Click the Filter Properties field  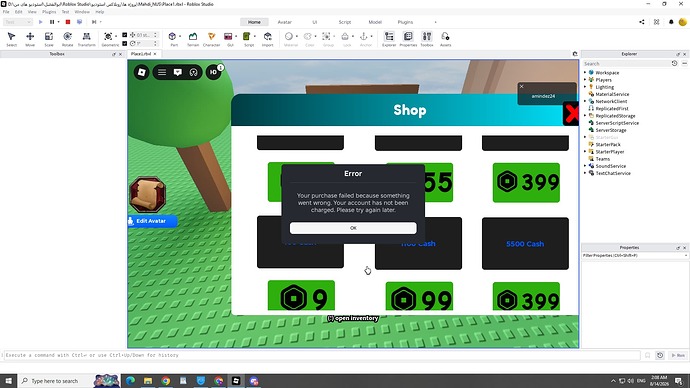(634, 256)
